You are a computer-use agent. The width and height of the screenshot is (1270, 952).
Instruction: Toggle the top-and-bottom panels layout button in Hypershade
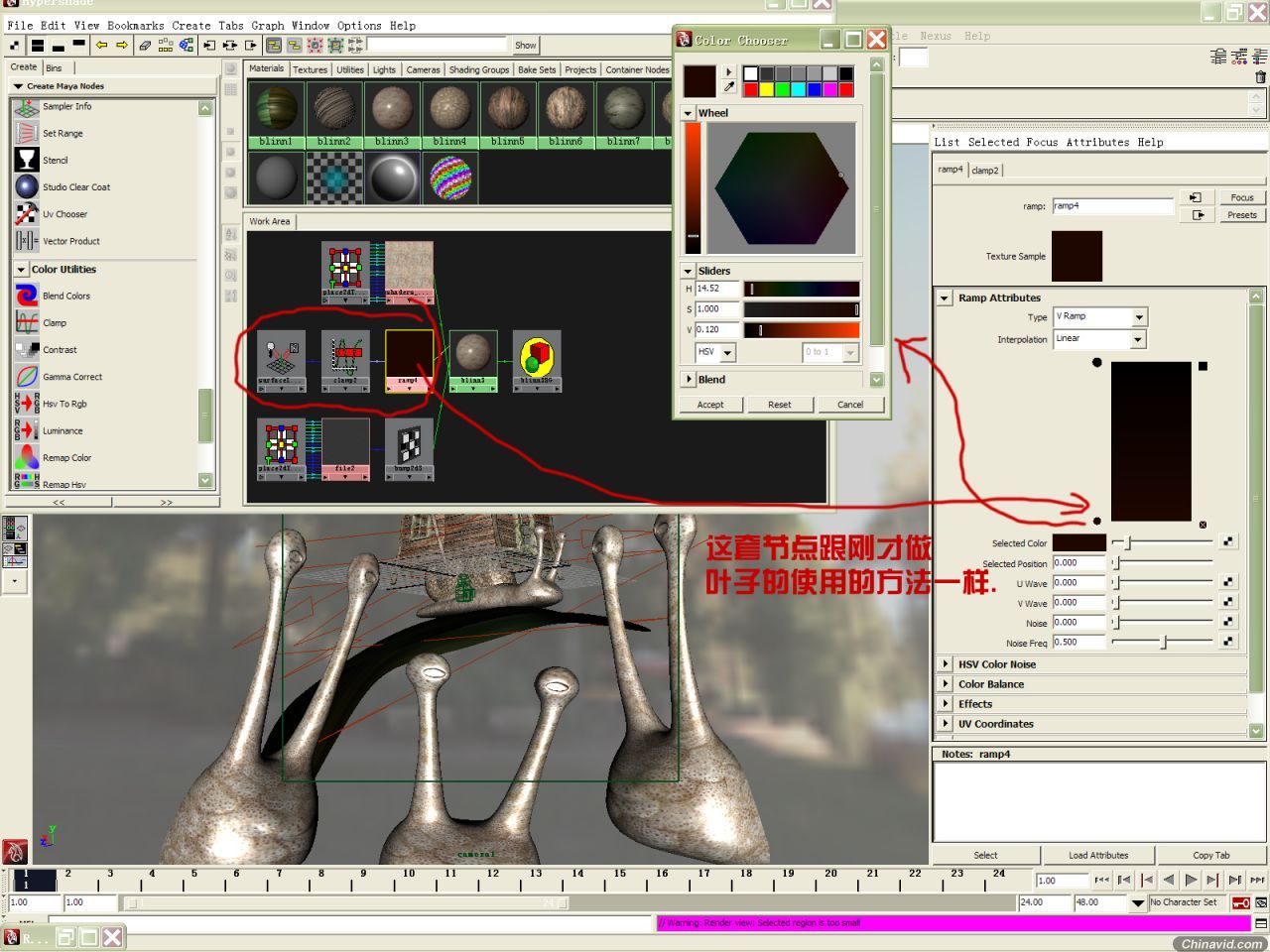point(37,45)
